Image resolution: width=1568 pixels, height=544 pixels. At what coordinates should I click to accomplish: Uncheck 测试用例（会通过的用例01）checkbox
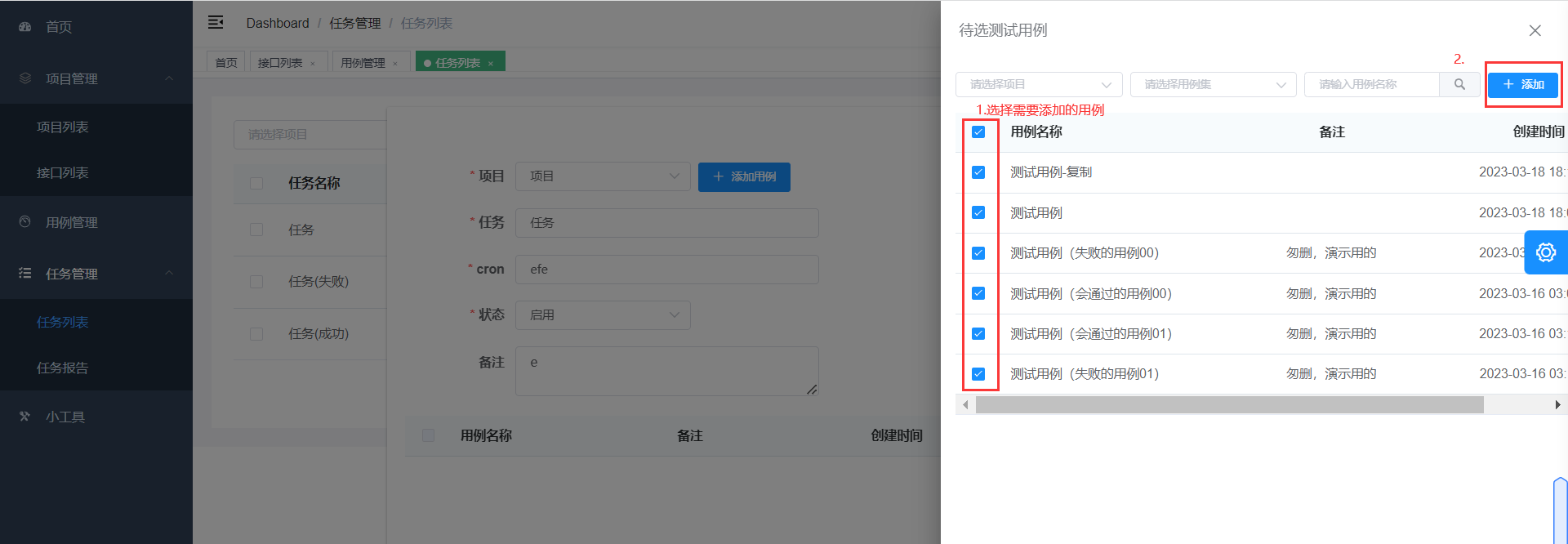pyautogui.click(x=978, y=333)
